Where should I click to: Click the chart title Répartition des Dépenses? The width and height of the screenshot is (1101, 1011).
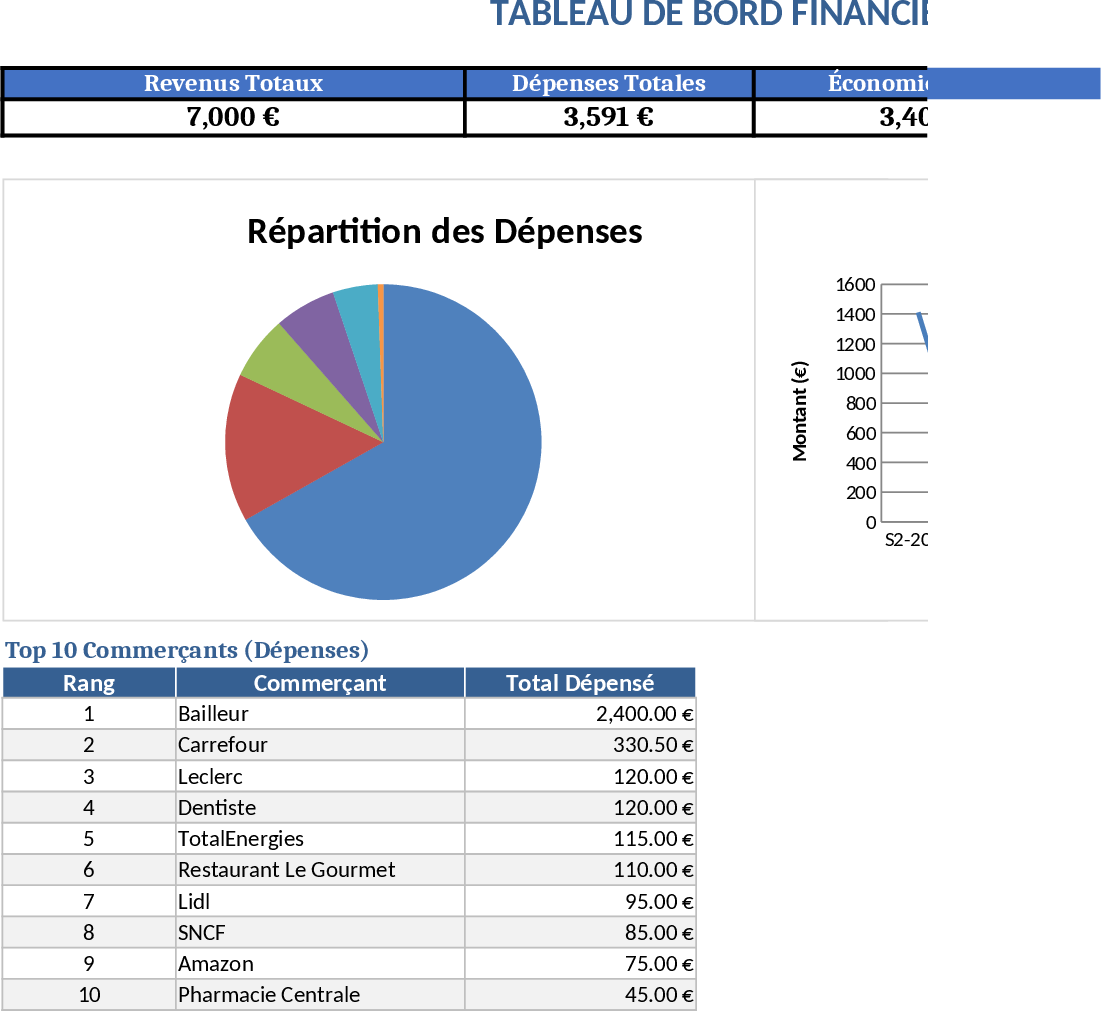[444, 232]
